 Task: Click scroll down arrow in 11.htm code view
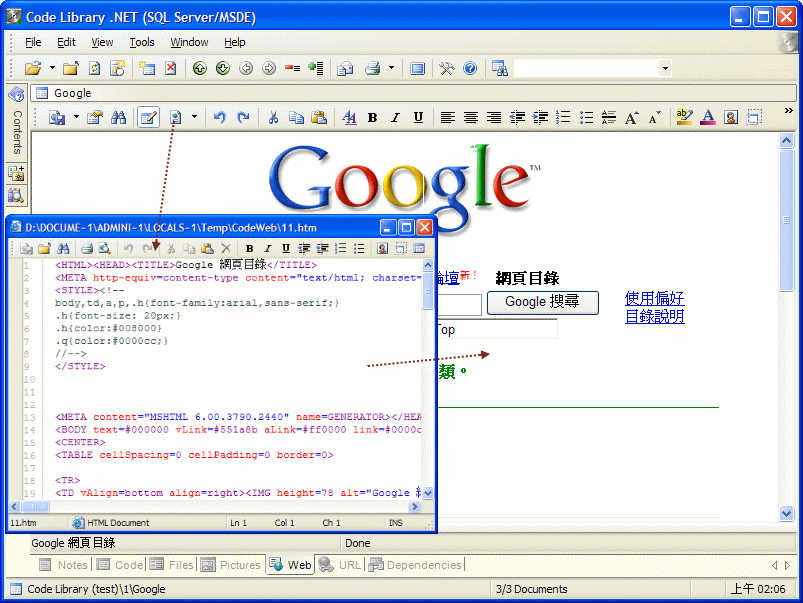[428, 493]
